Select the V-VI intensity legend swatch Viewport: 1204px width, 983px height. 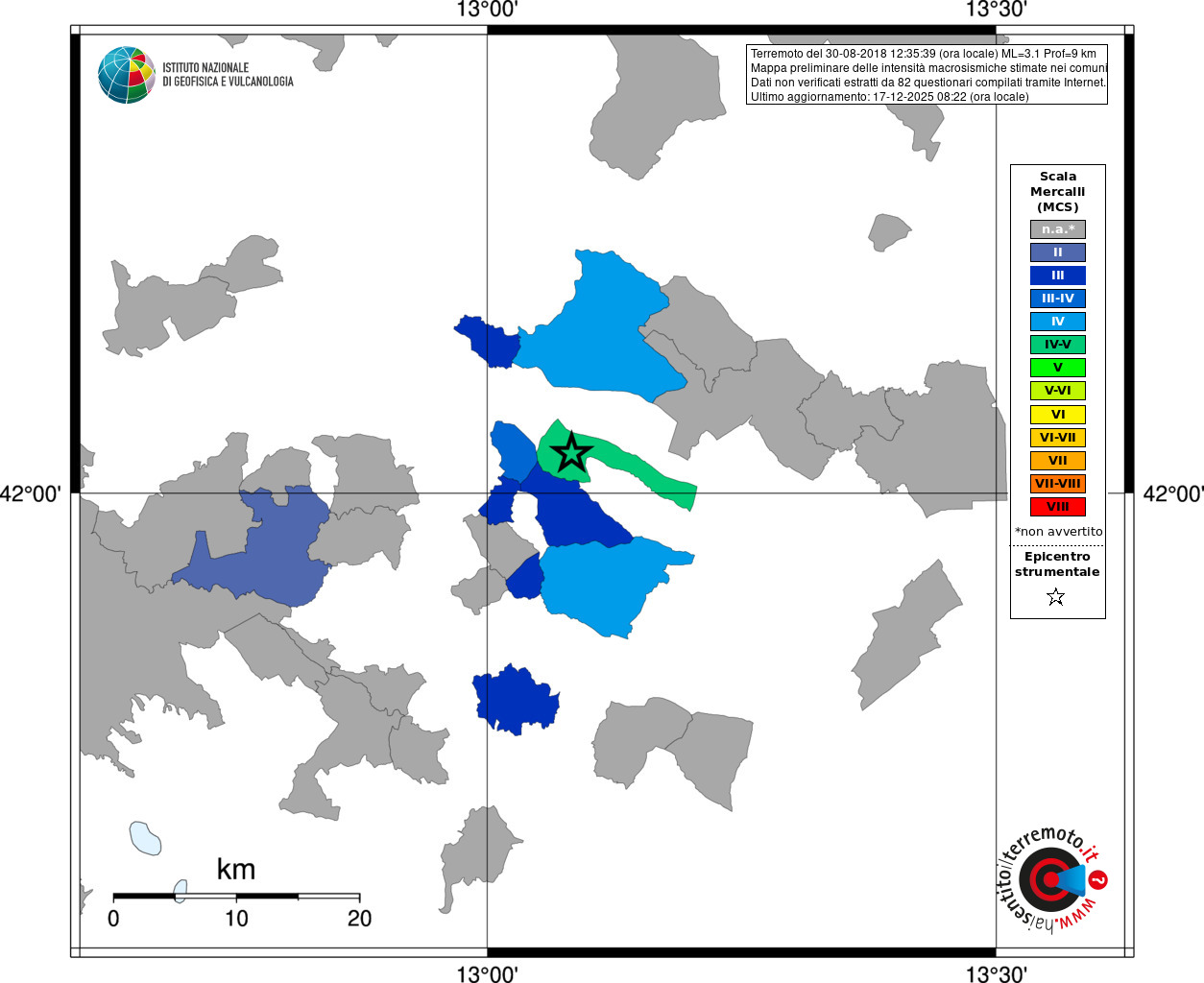pyautogui.click(x=1058, y=391)
